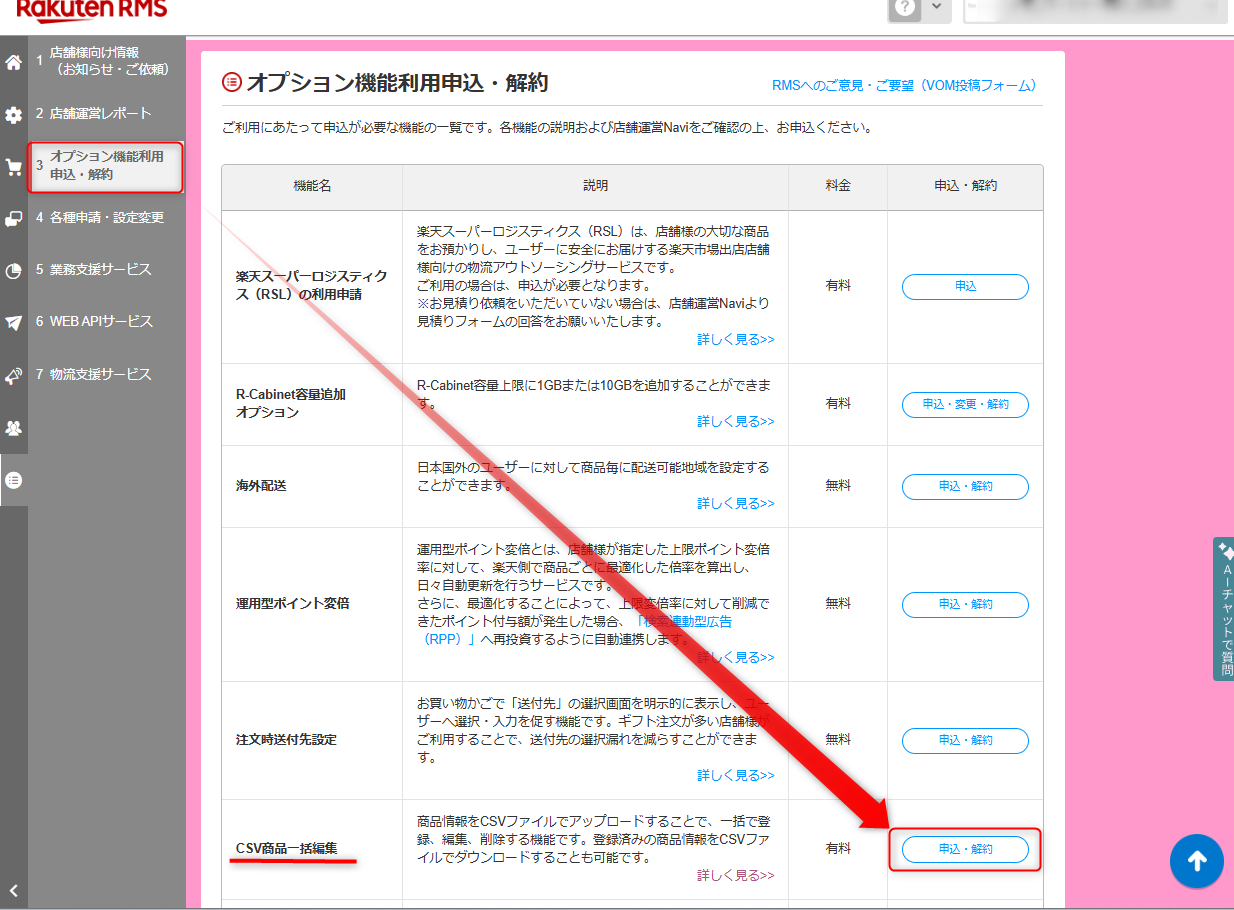Expand the dropdown arrow beside the help icon
Image resolution: width=1234 pixels, height=910 pixels.
pos(936,6)
